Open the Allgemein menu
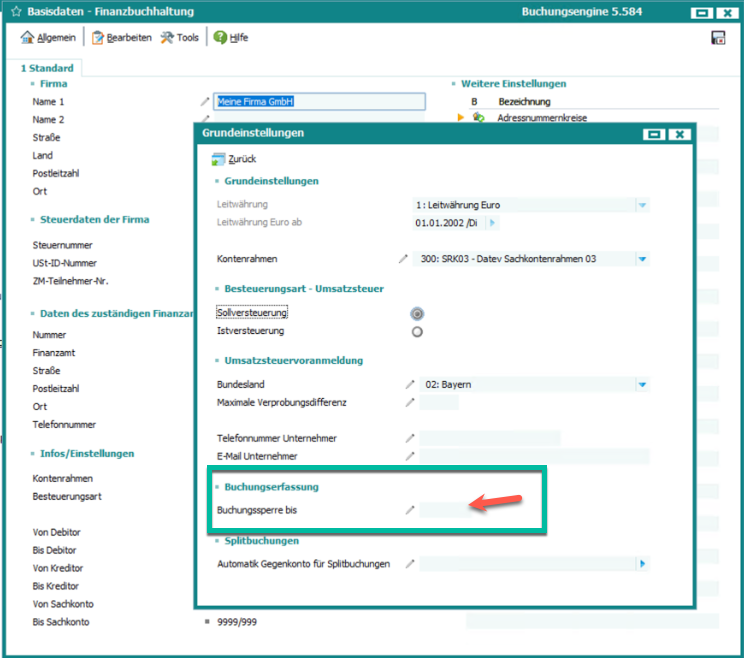 click(48, 38)
